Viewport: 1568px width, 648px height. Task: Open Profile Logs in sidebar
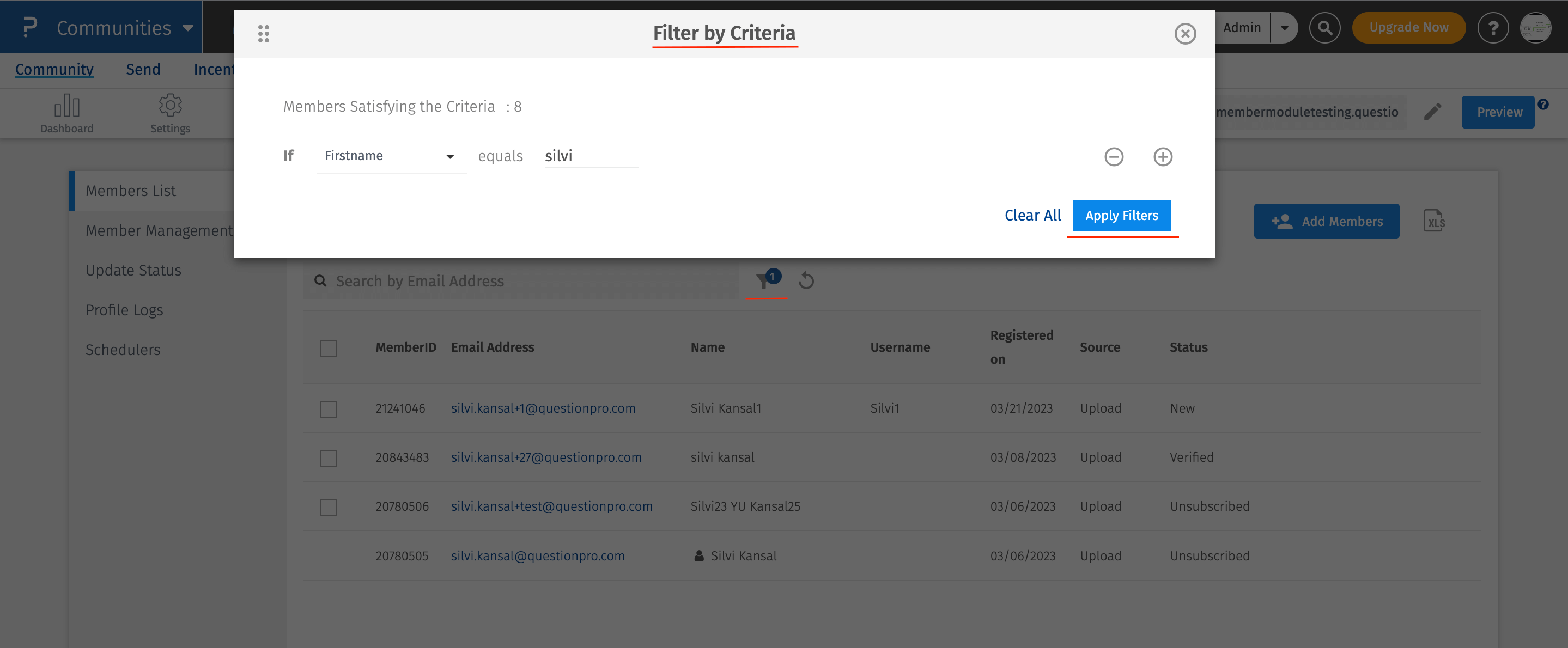coord(124,310)
